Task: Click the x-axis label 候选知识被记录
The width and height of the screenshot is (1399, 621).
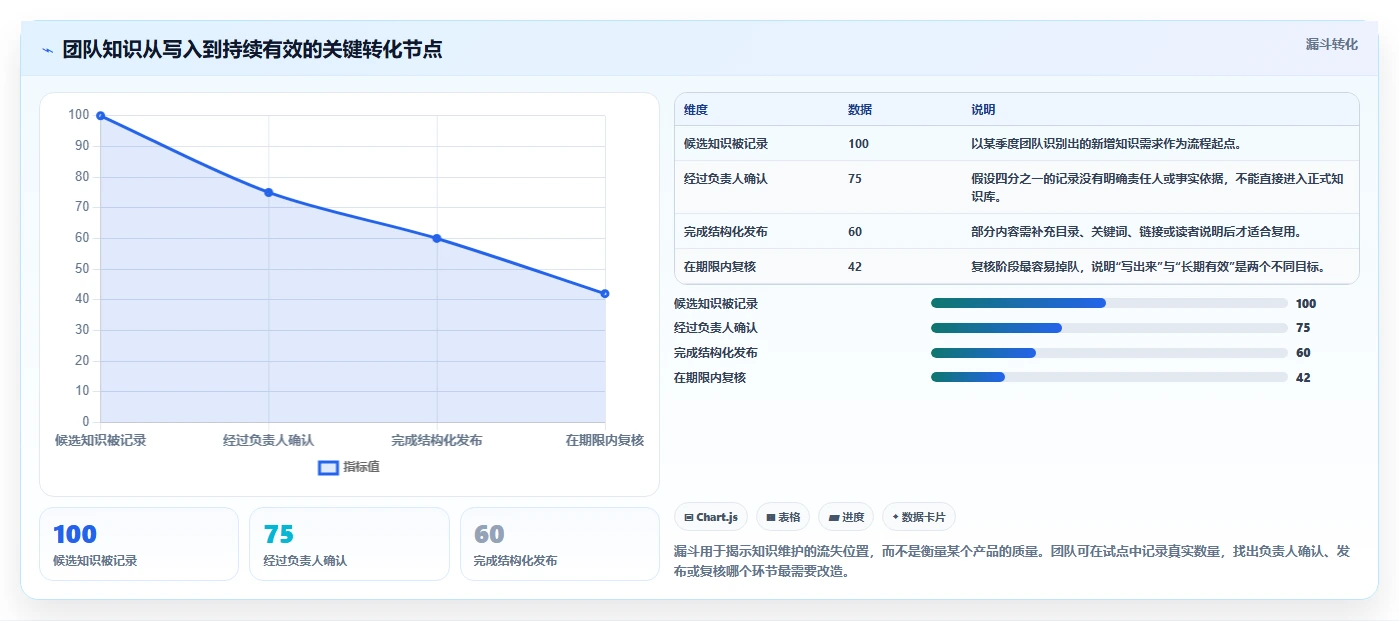Action: coord(100,440)
